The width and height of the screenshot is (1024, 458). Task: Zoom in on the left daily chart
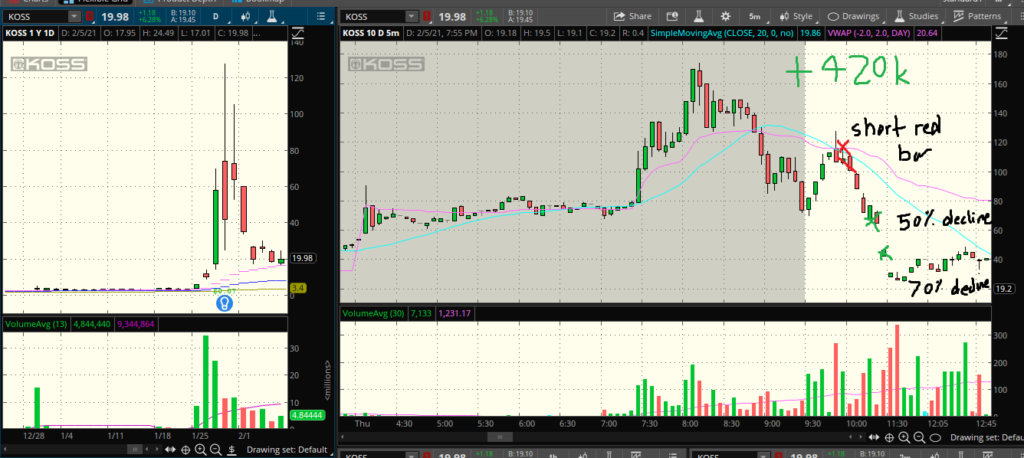pyautogui.click(x=200, y=450)
